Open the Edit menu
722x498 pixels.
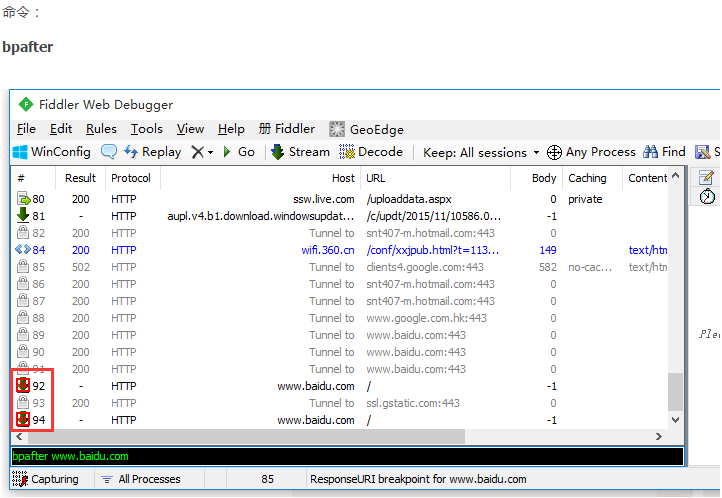tap(61, 129)
